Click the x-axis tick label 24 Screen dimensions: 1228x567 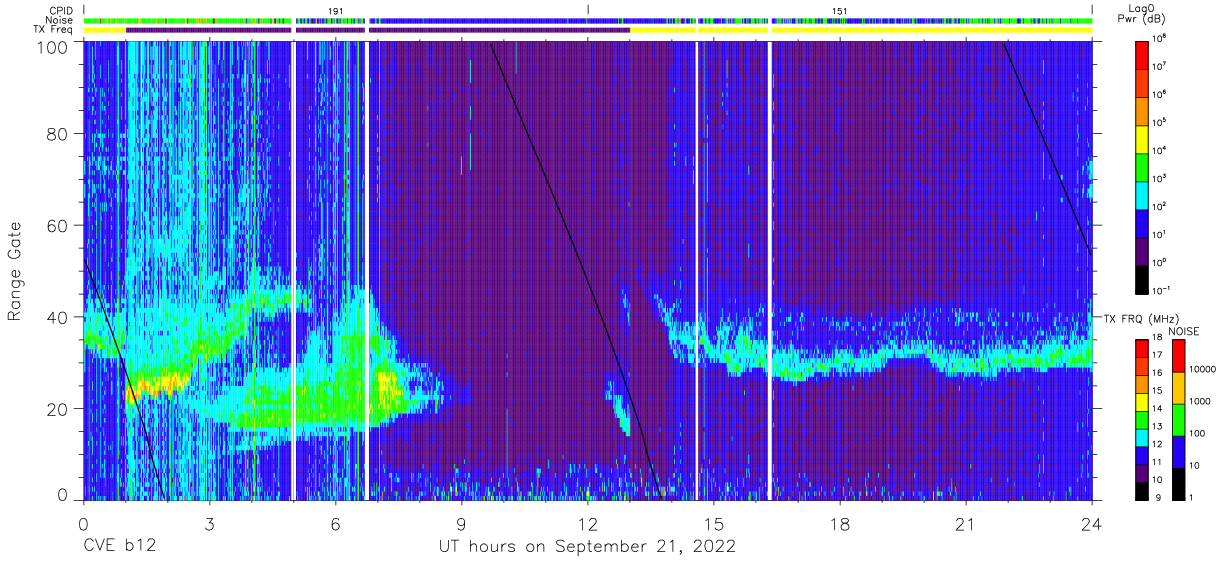pyautogui.click(x=1091, y=525)
